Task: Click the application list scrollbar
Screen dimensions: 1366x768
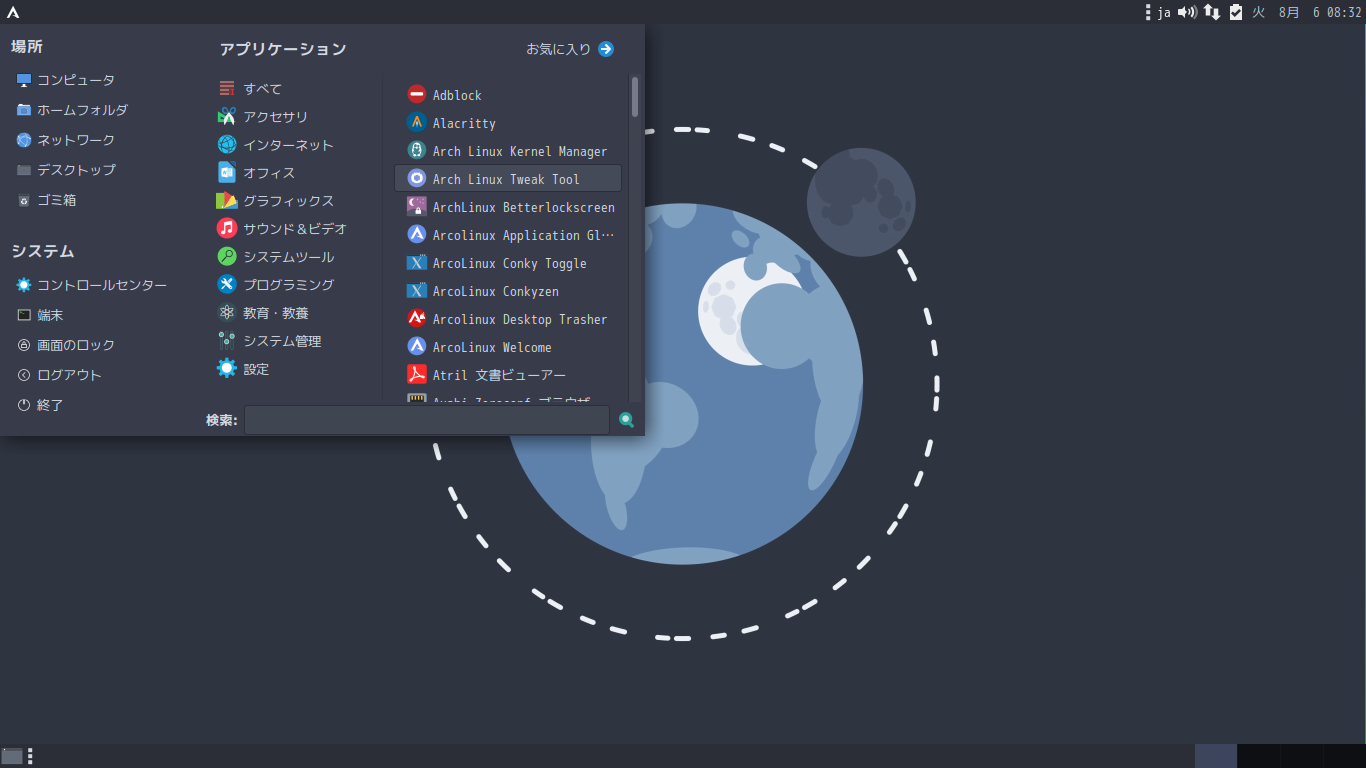Action: click(634, 97)
